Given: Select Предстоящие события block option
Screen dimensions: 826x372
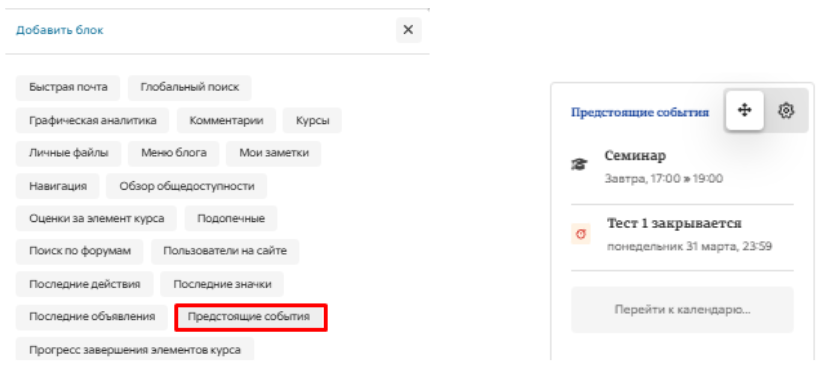Looking at the screenshot, I should [250, 317].
